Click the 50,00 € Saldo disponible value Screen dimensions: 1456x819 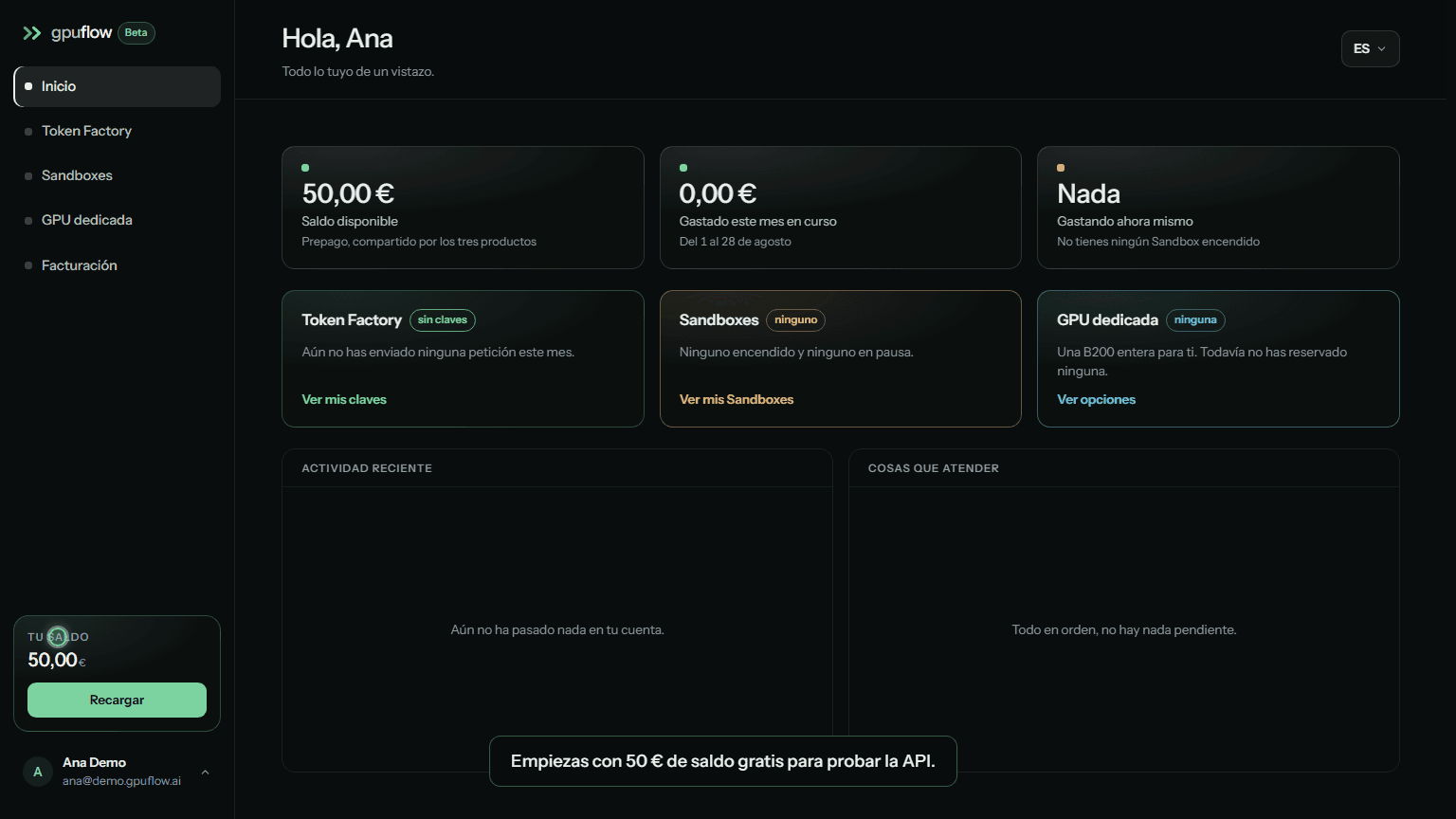click(348, 193)
